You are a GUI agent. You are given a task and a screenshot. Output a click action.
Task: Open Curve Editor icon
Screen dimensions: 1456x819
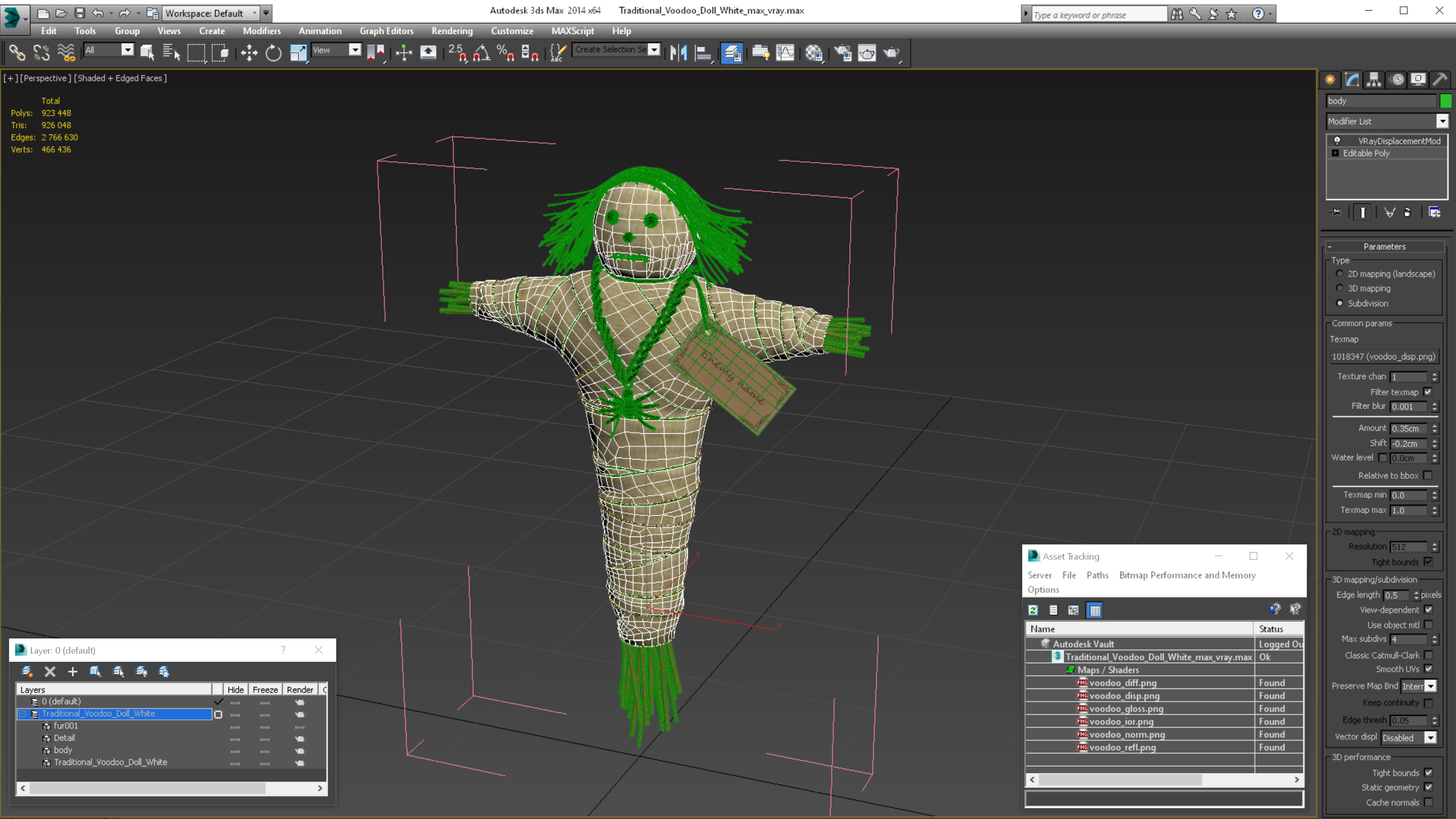785,53
